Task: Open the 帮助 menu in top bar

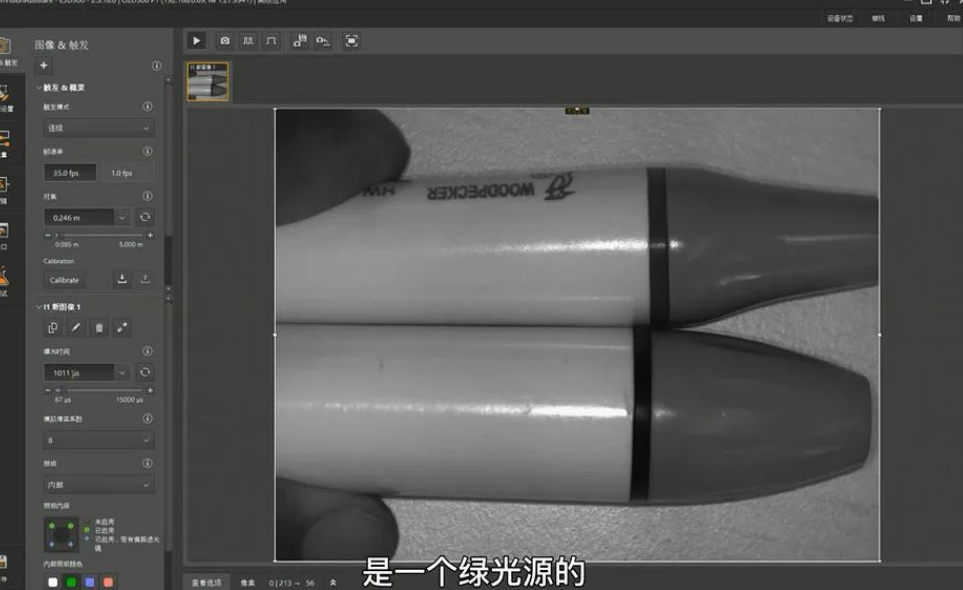Action: point(953,18)
